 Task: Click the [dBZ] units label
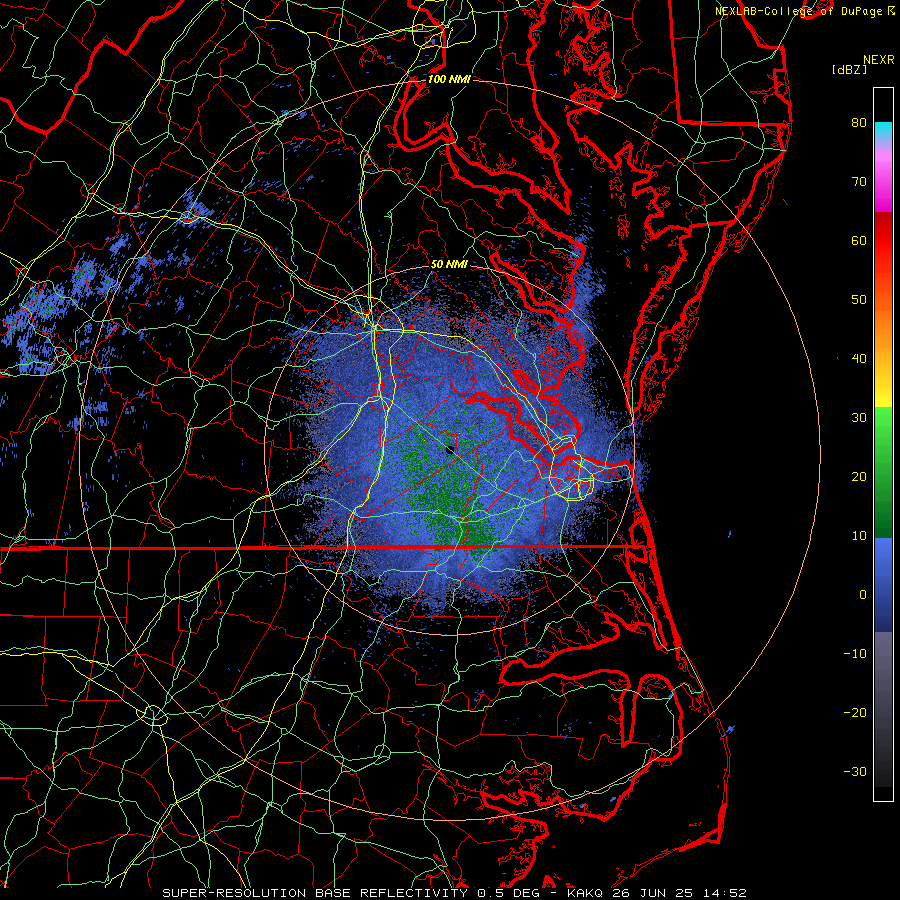(x=849, y=69)
